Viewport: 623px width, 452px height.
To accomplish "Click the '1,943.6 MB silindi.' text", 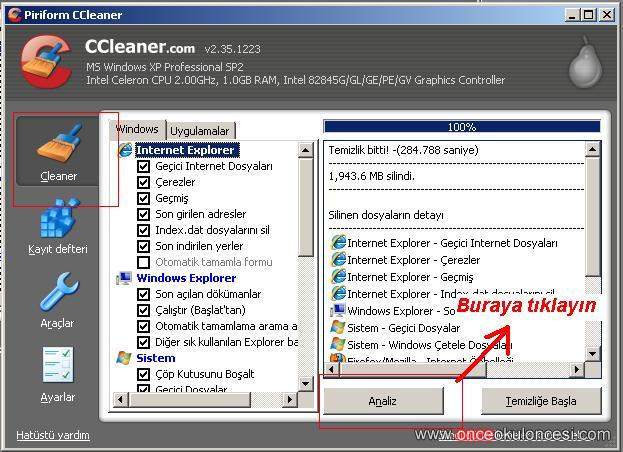I will 371,176.
